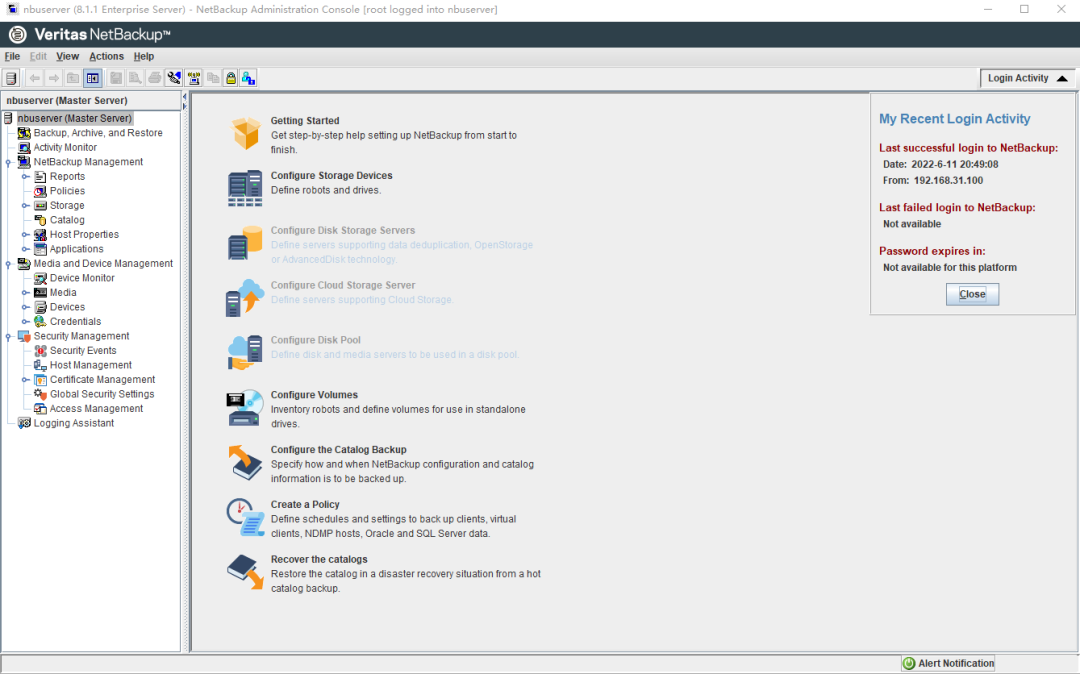Click the copy pages toolbar icon
1080x674 pixels.
[213, 78]
